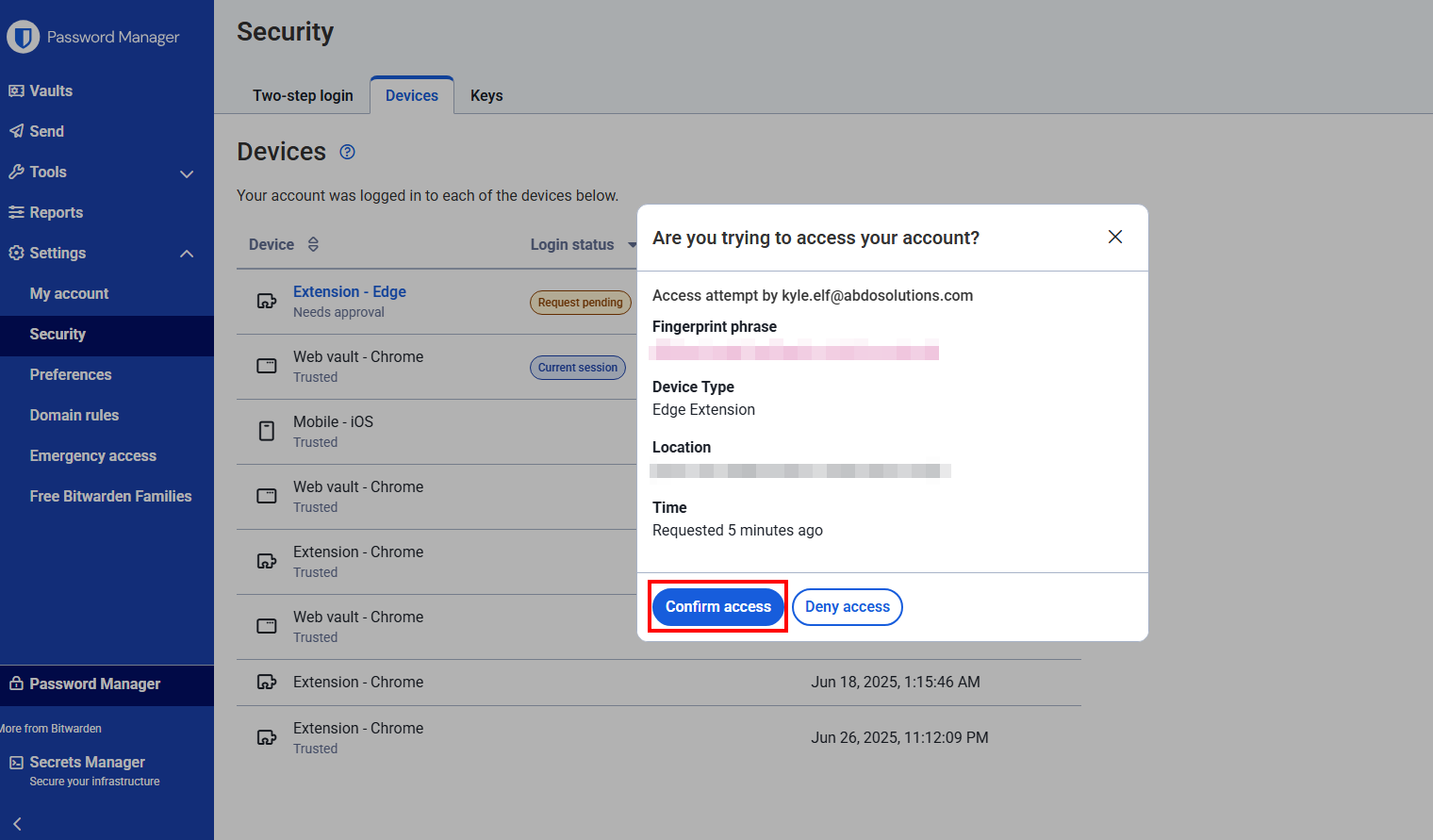Image resolution: width=1433 pixels, height=840 pixels.
Task: Click the Settings gear icon
Action: [x=16, y=253]
